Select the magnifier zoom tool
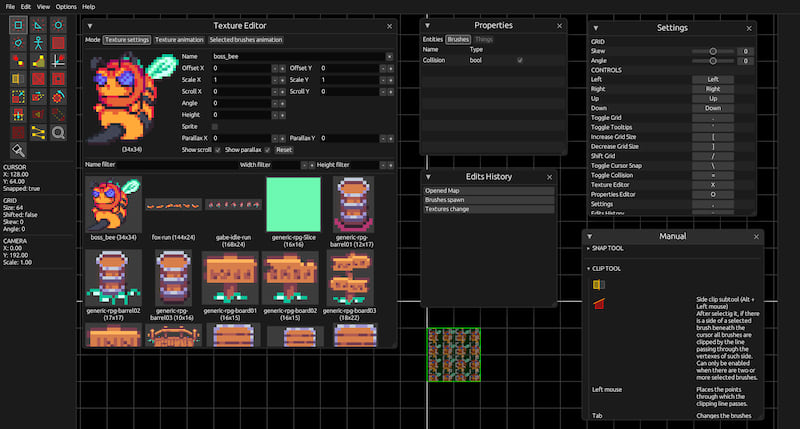Screen dimensions: 800x429 59,132
